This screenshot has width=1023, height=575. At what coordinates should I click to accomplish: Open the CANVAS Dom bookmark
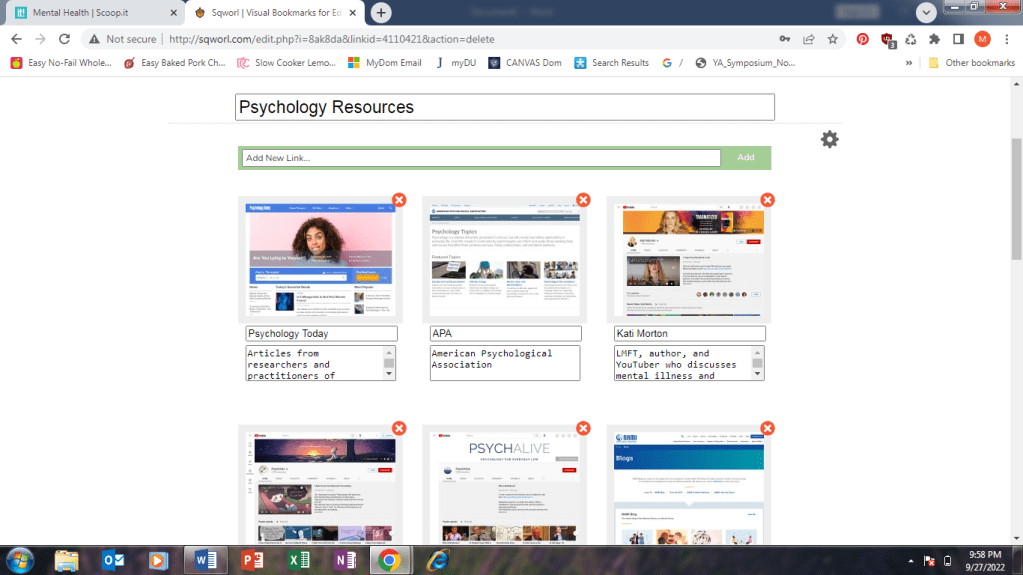click(x=525, y=63)
